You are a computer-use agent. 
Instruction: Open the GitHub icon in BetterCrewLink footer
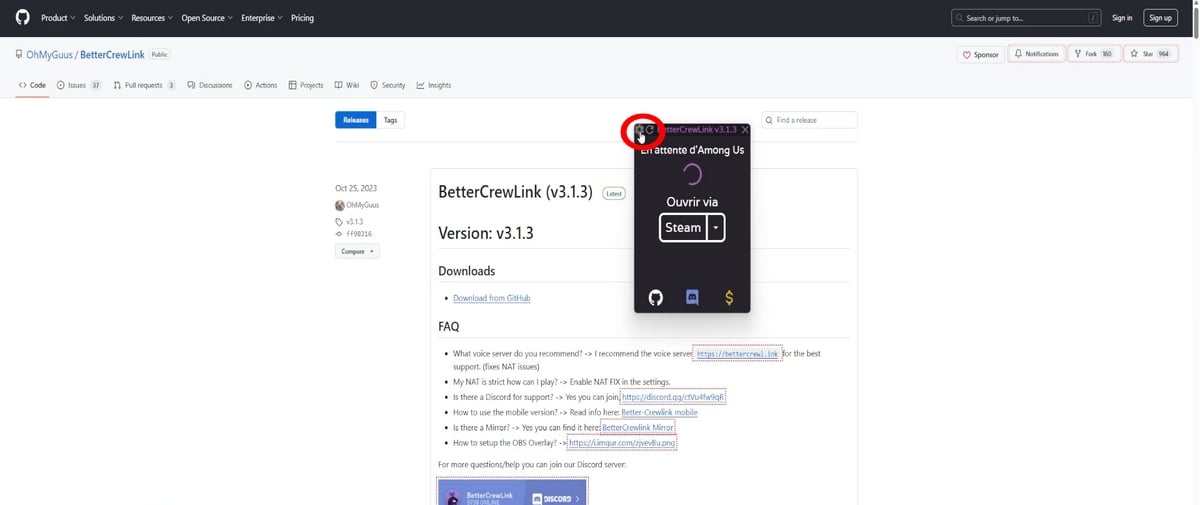click(656, 298)
